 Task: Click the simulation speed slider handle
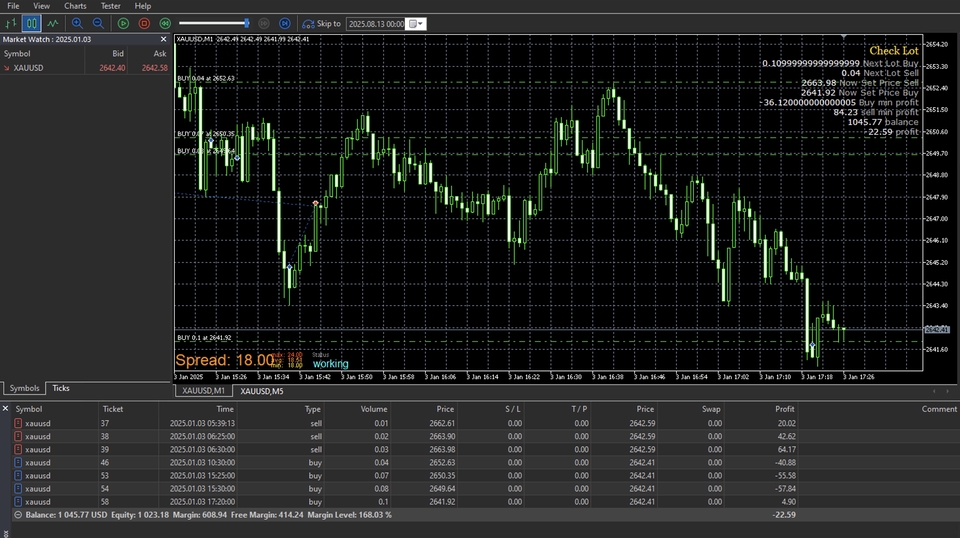pos(247,22)
